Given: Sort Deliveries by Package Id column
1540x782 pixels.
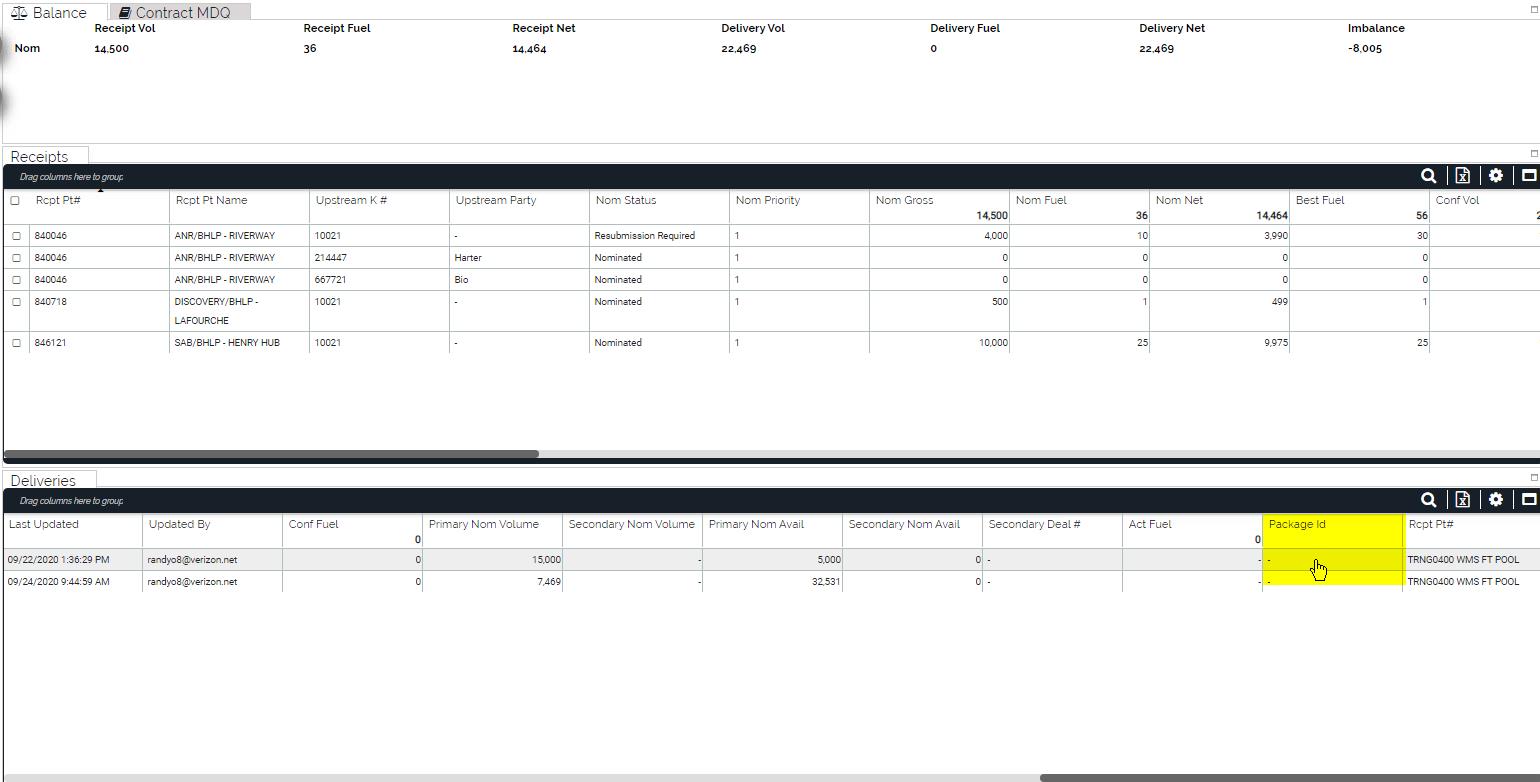Looking at the screenshot, I should coord(1297,524).
